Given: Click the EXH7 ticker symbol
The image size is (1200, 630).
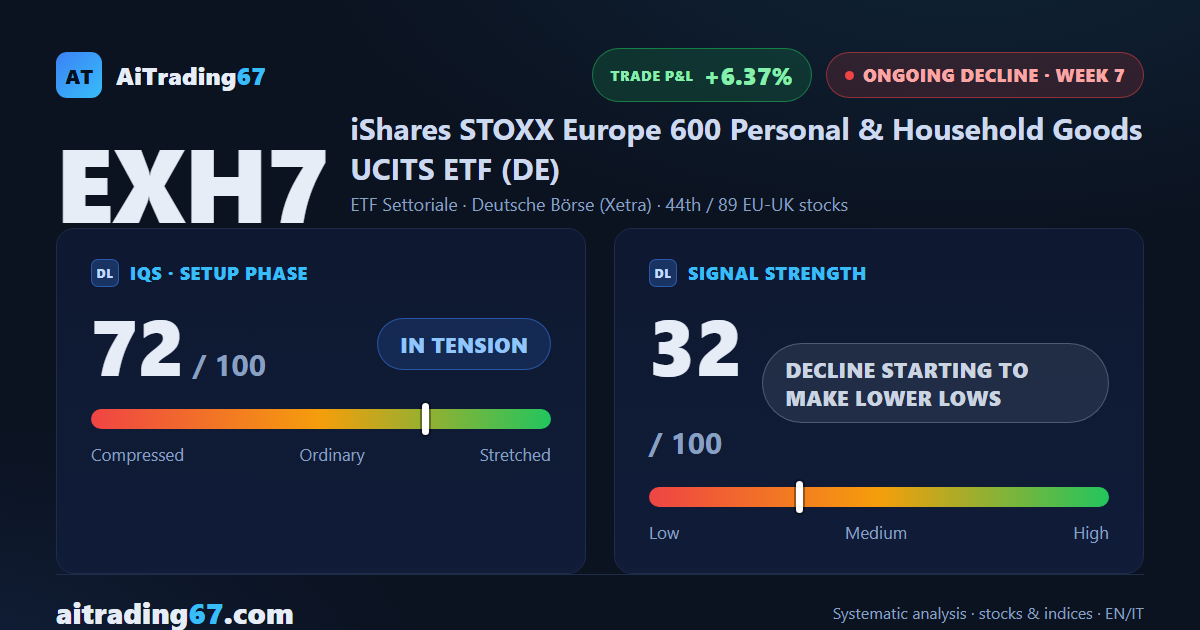Looking at the screenshot, I should click(x=193, y=187).
